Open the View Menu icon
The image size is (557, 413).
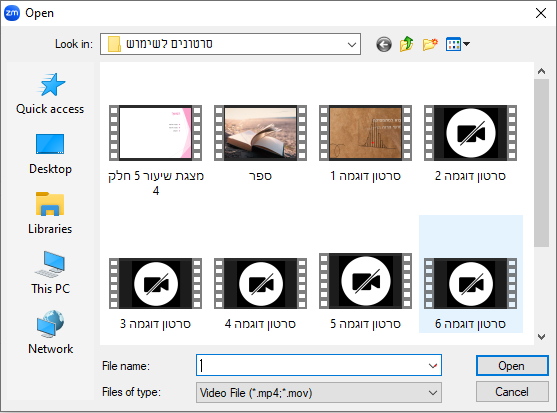pos(453,44)
